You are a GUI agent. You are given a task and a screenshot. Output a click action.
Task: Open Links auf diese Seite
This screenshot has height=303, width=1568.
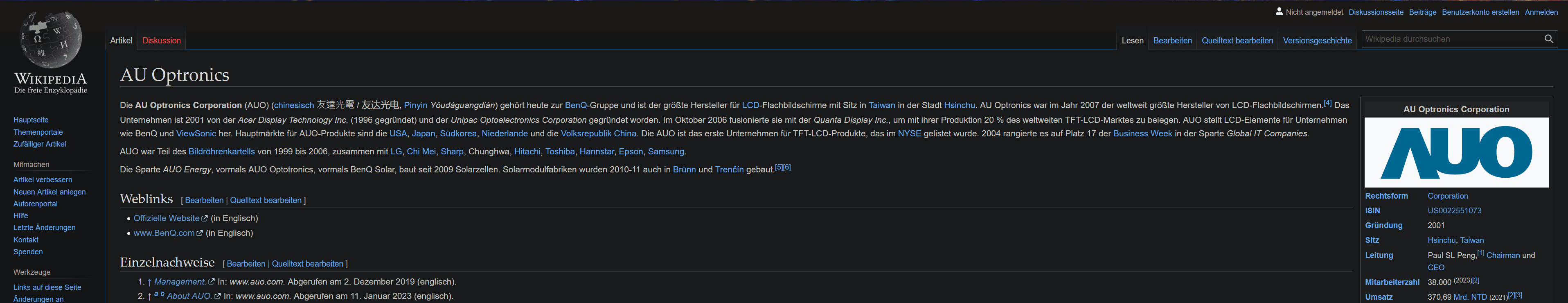tap(47, 287)
